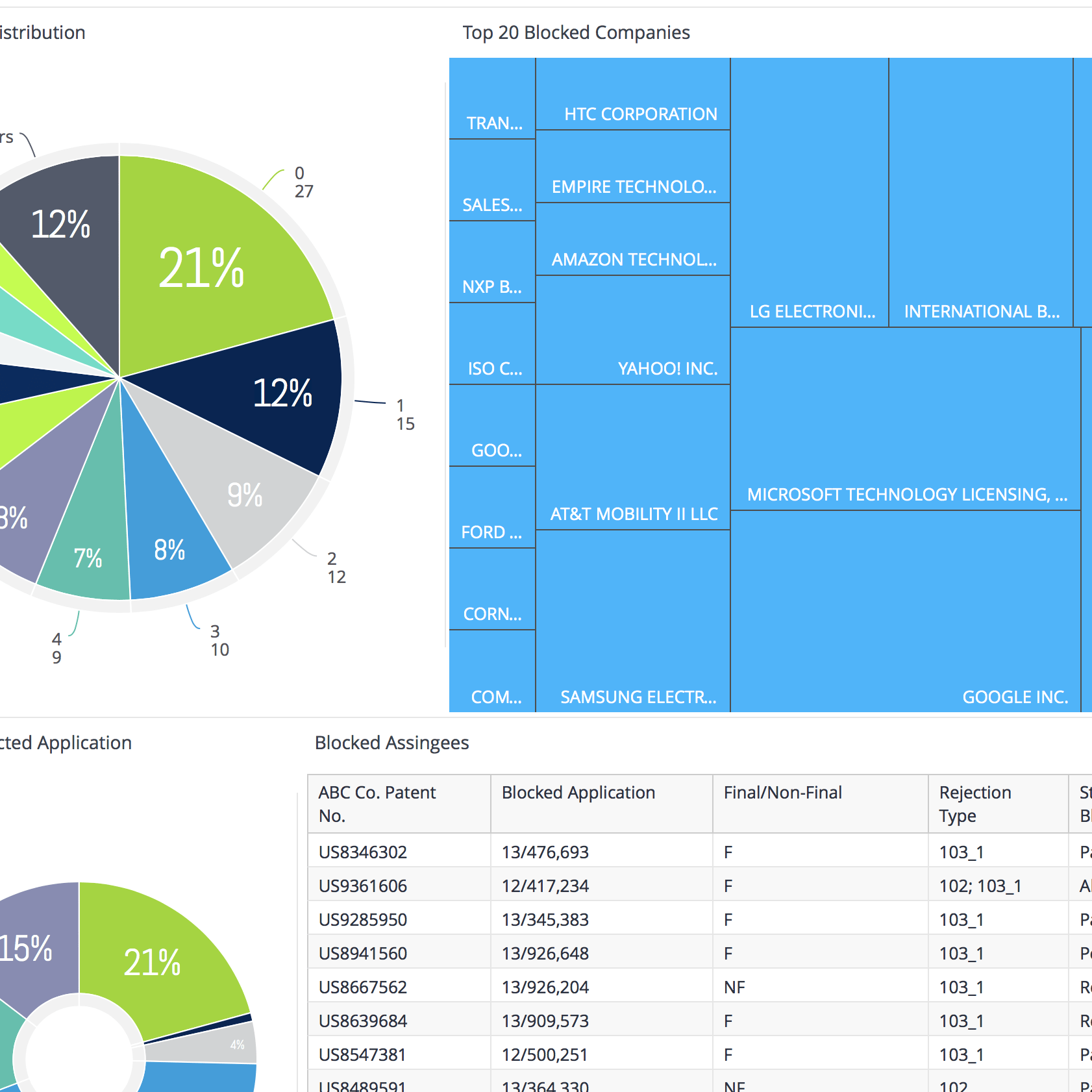Viewport: 1092px width, 1092px height.
Task: Click blocked application 12/500,251
Action: coord(545,1054)
